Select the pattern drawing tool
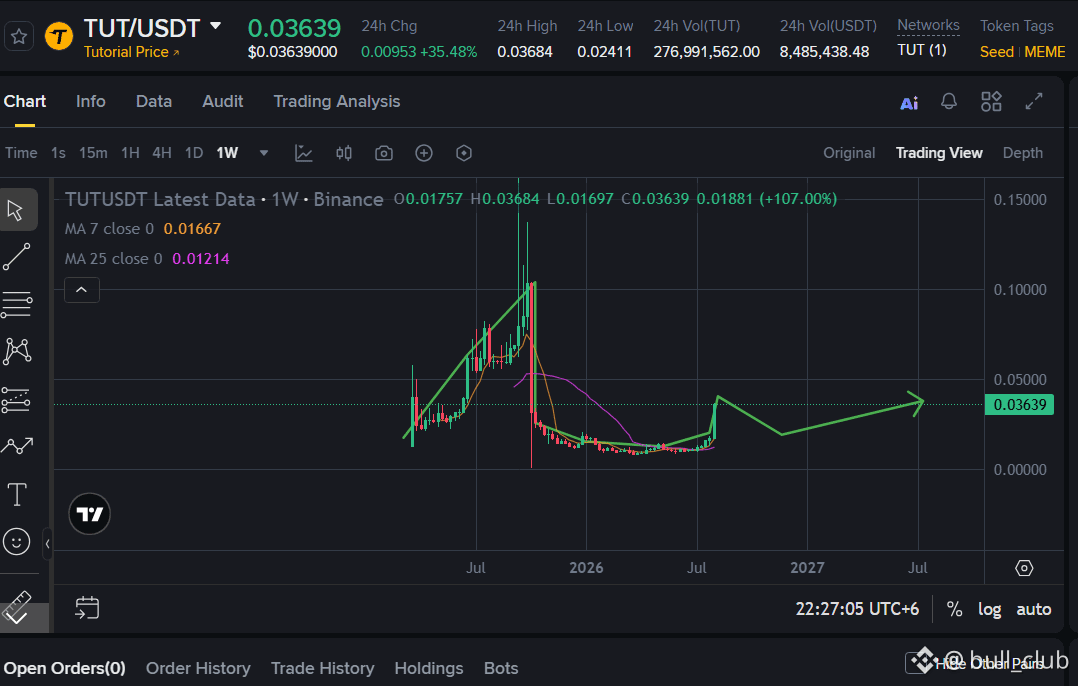This screenshot has width=1078, height=686. pyautogui.click(x=17, y=351)
